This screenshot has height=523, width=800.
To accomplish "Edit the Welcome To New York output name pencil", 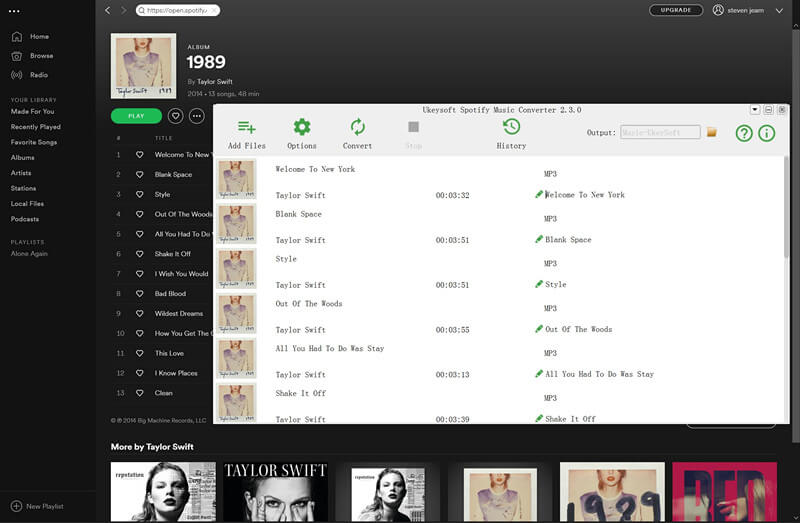I will (x=539, y=194).
